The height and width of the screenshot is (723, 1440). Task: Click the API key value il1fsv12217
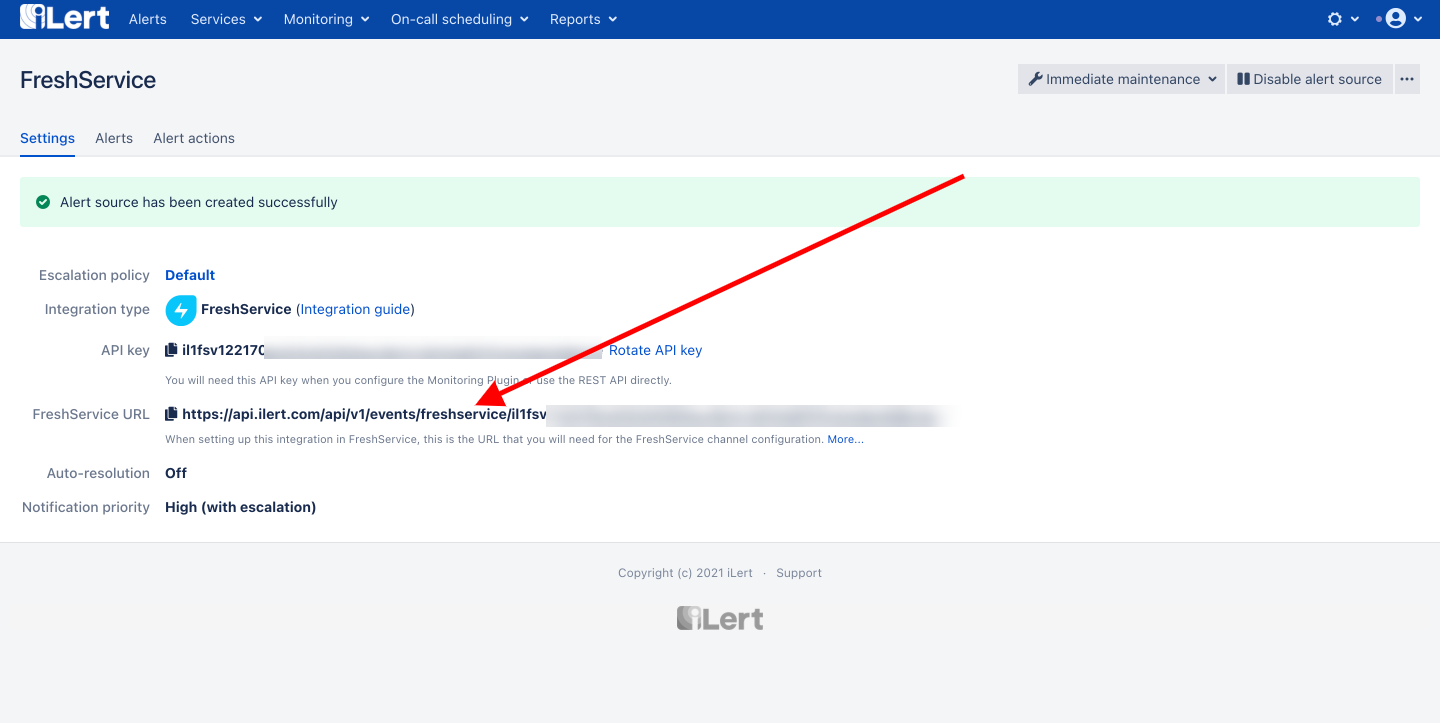click(x=224, y=350)
